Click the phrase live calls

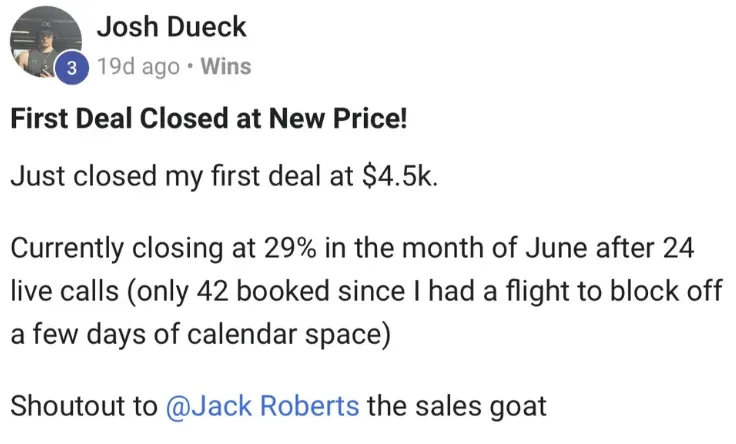tap(65, 291)
